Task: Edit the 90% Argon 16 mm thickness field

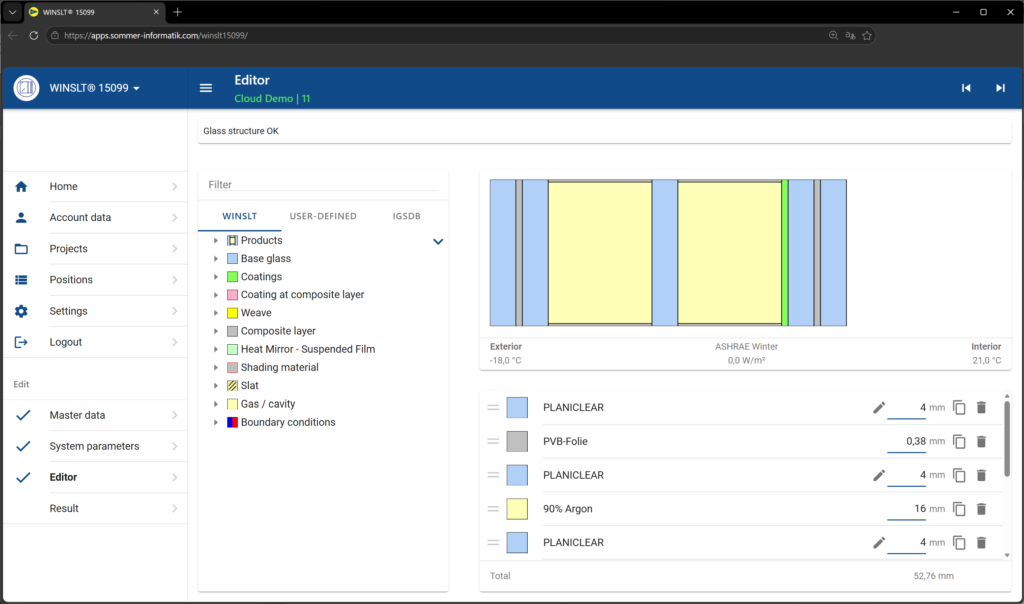Action: tap(906, 509)
